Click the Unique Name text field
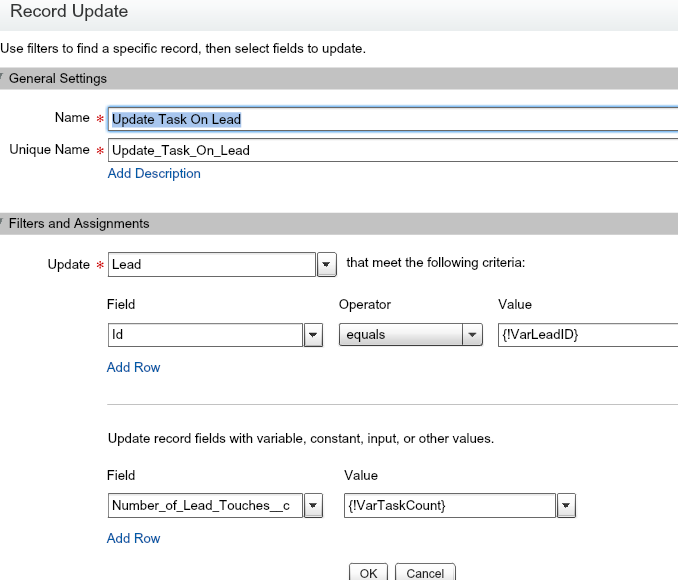This screenshot has height=580, width=678. 392,151
